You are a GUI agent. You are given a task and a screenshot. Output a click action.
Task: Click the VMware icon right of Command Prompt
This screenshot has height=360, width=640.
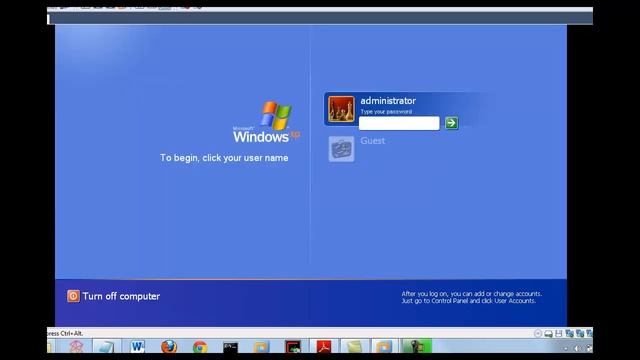[261, 347]
